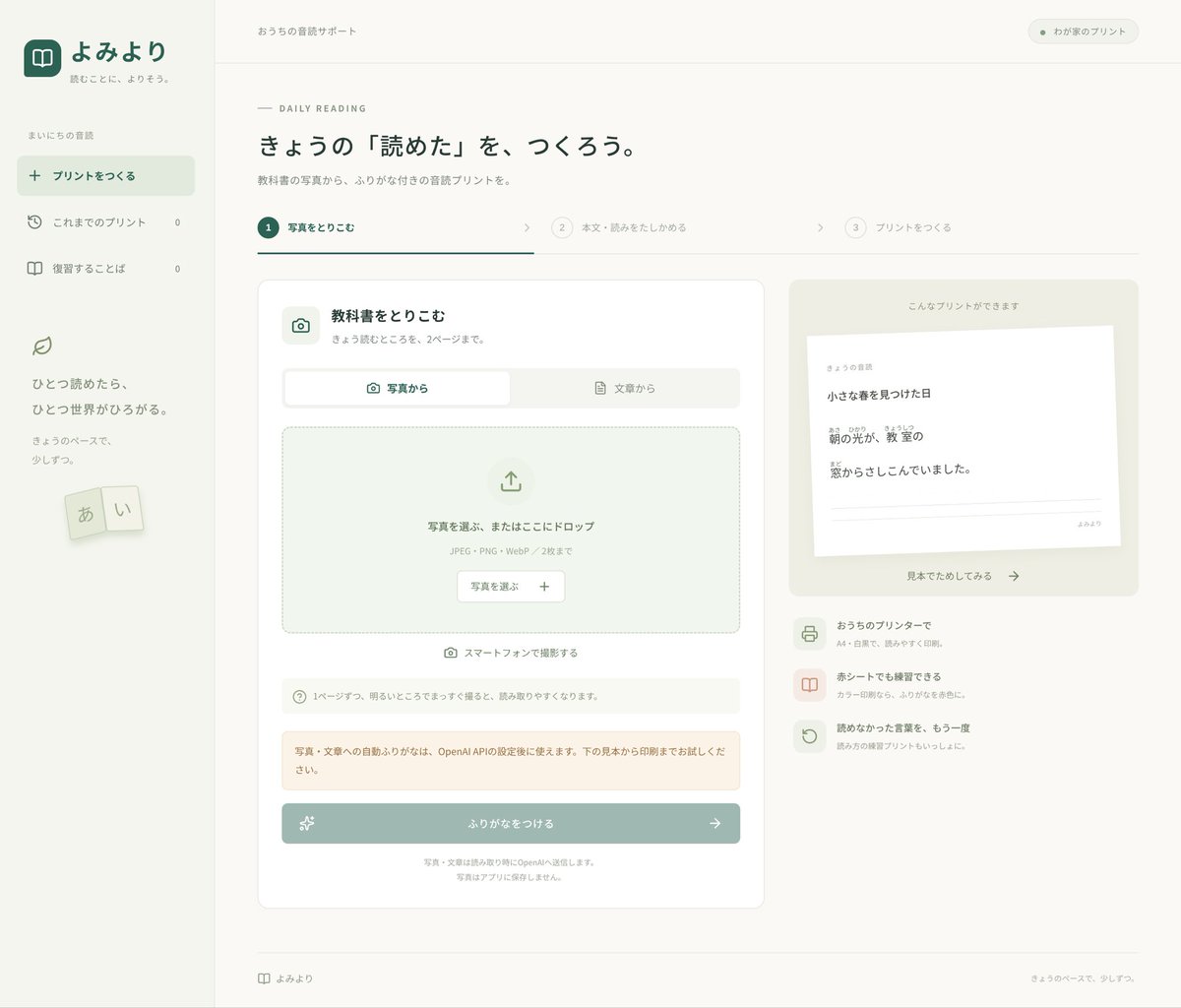
Task: Click the plus icon beside プリントをつくる
Action: click(x=34, y=176)
